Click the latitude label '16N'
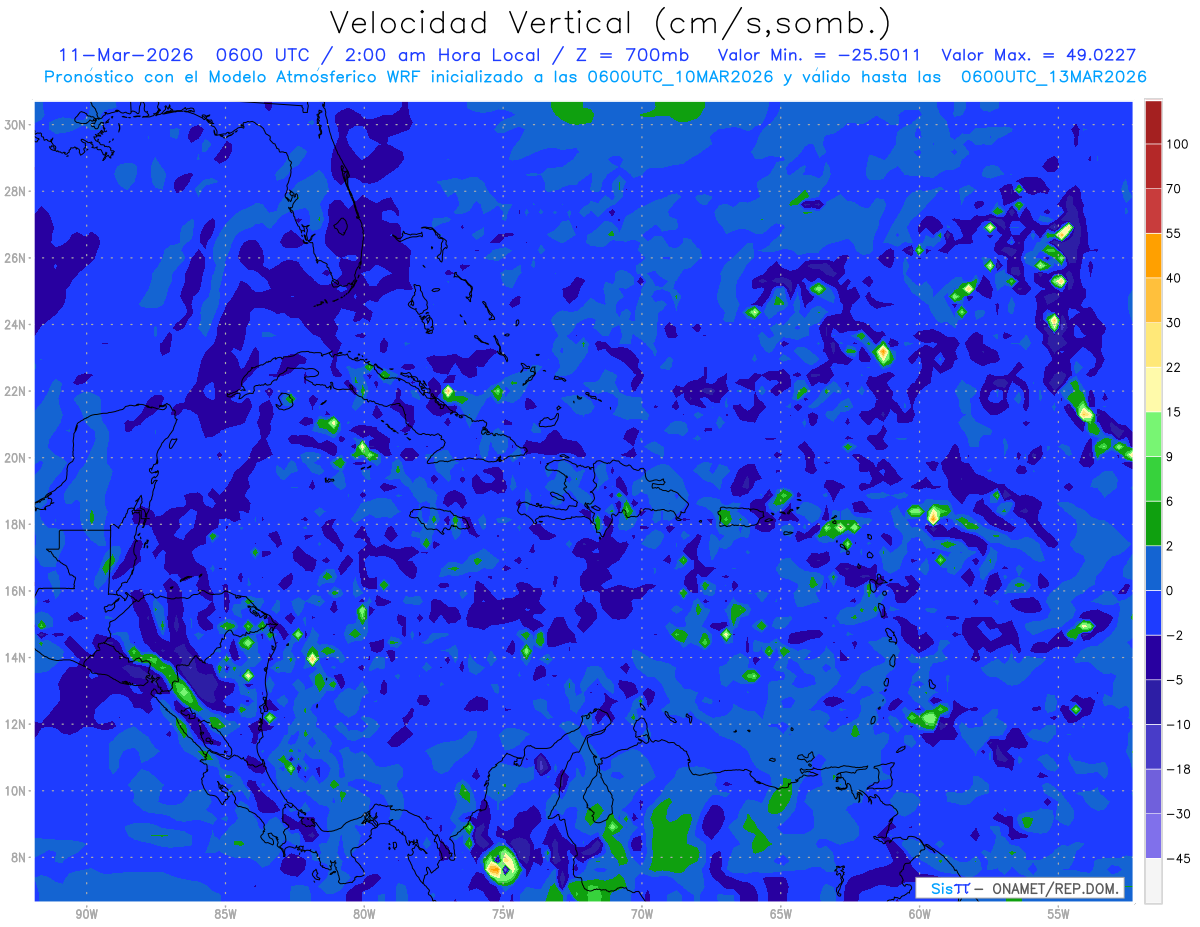The image size is (1200, 927). click(15, 591)
